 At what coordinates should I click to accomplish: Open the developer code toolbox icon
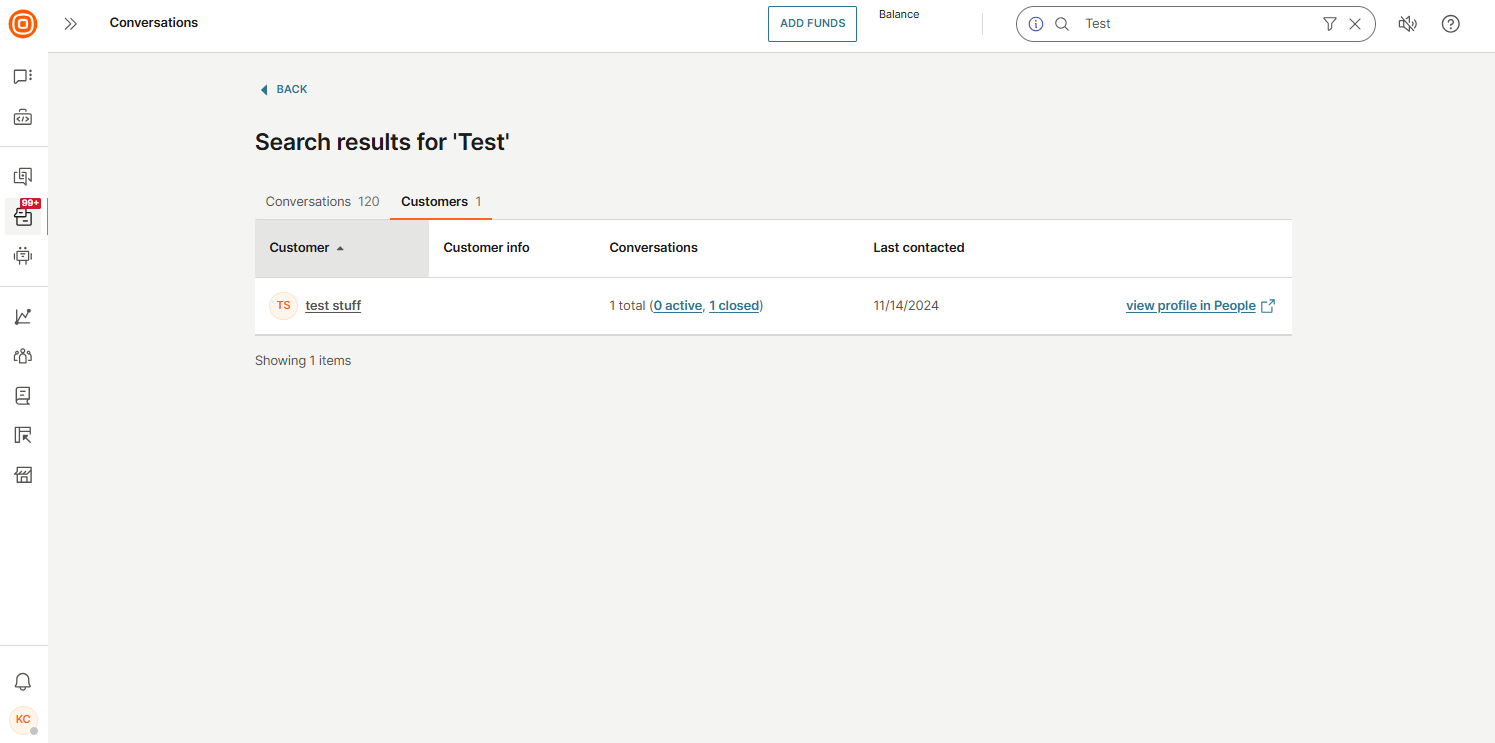click(23, 117)
